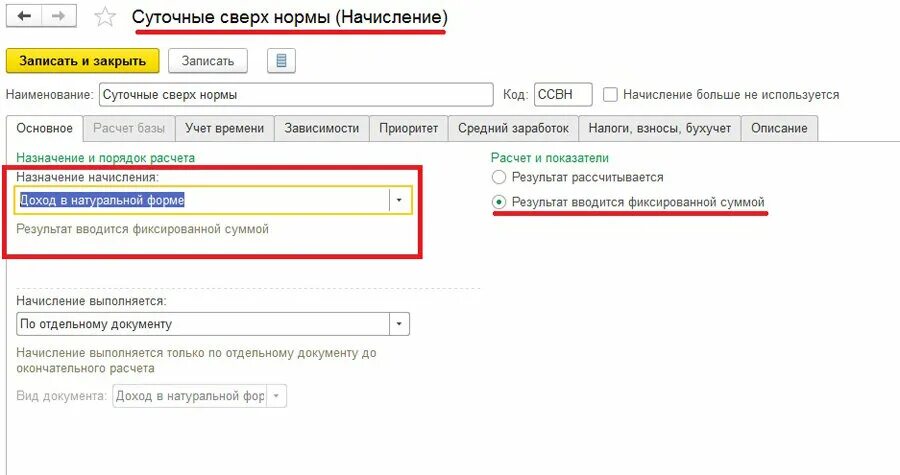Image resolution: width=900 pixels, height=475 pixels.
Task: Click the 'Записать и закрыть' button
Action: [x=83, y=61]
